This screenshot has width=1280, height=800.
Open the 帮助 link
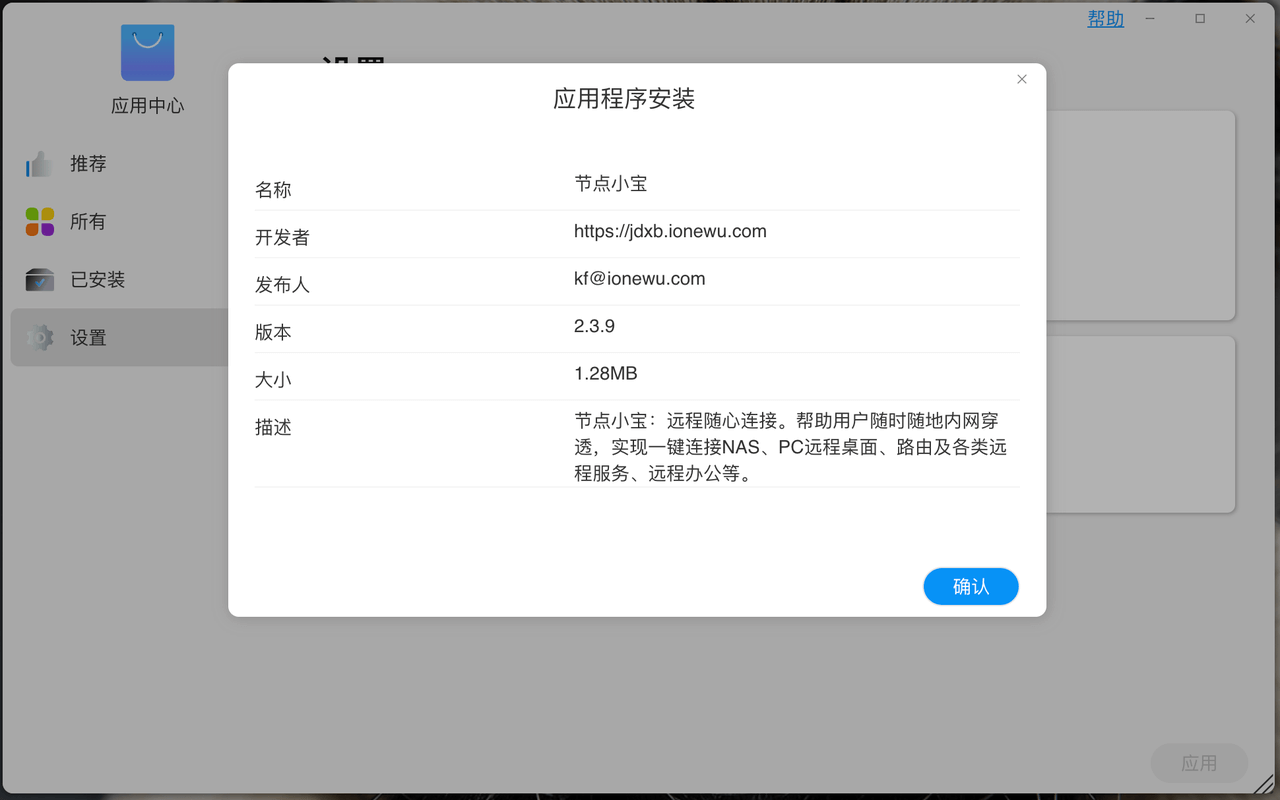pos(1105,19)
